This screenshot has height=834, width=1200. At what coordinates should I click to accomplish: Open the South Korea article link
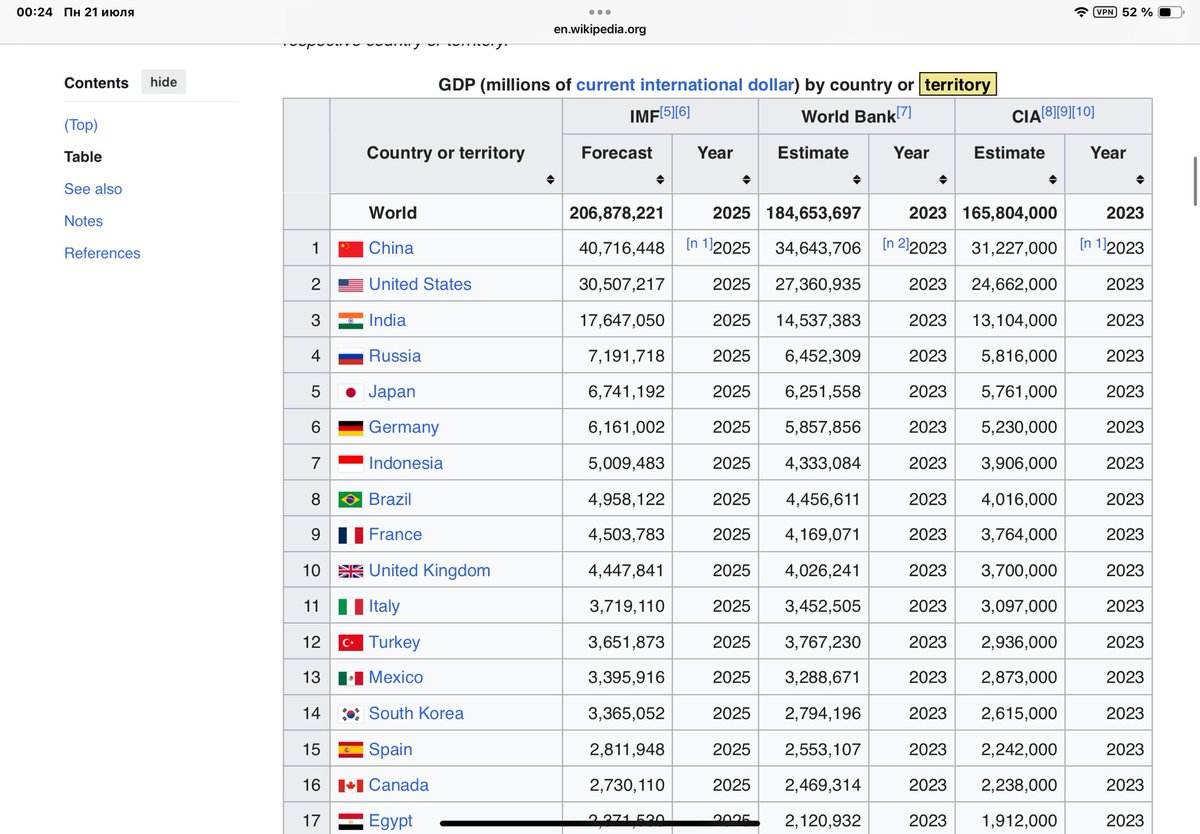click(416, 713)
